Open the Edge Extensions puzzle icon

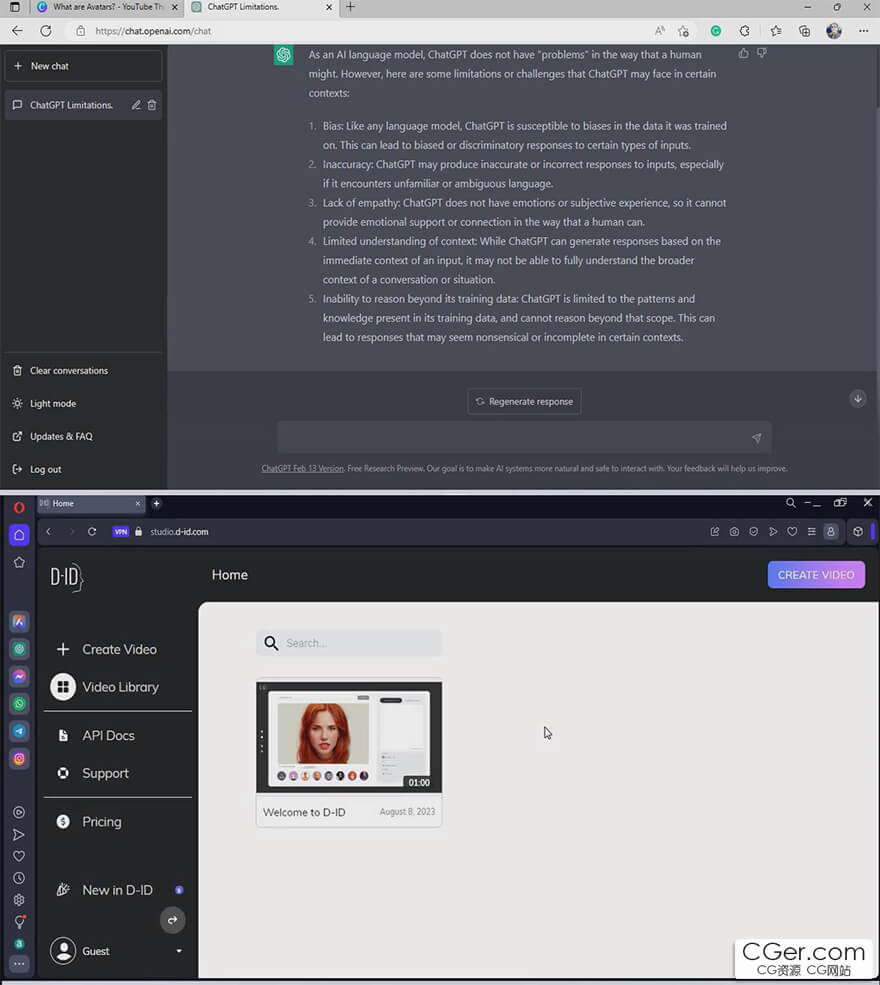pos(744,31)
